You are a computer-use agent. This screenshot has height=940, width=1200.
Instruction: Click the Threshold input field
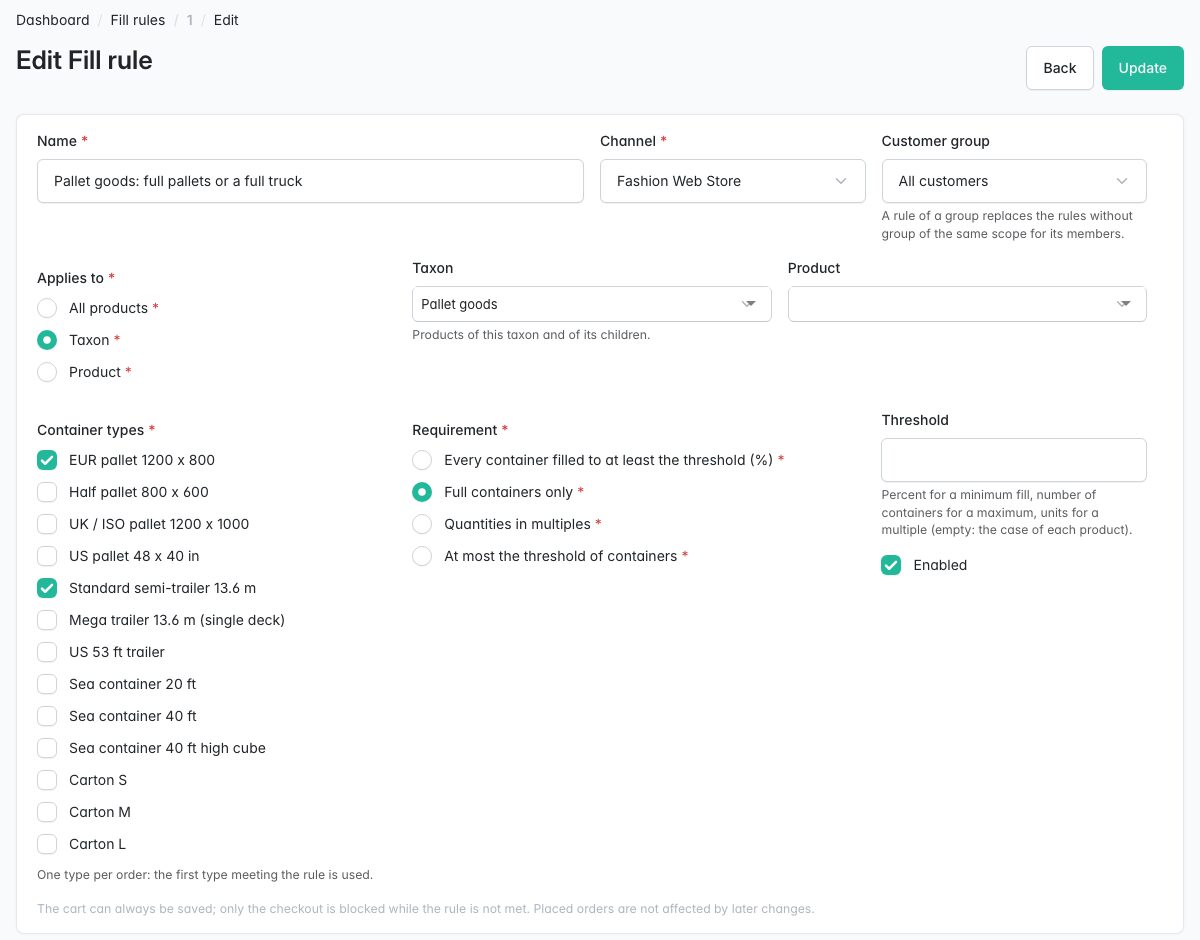click(1014, 460)
